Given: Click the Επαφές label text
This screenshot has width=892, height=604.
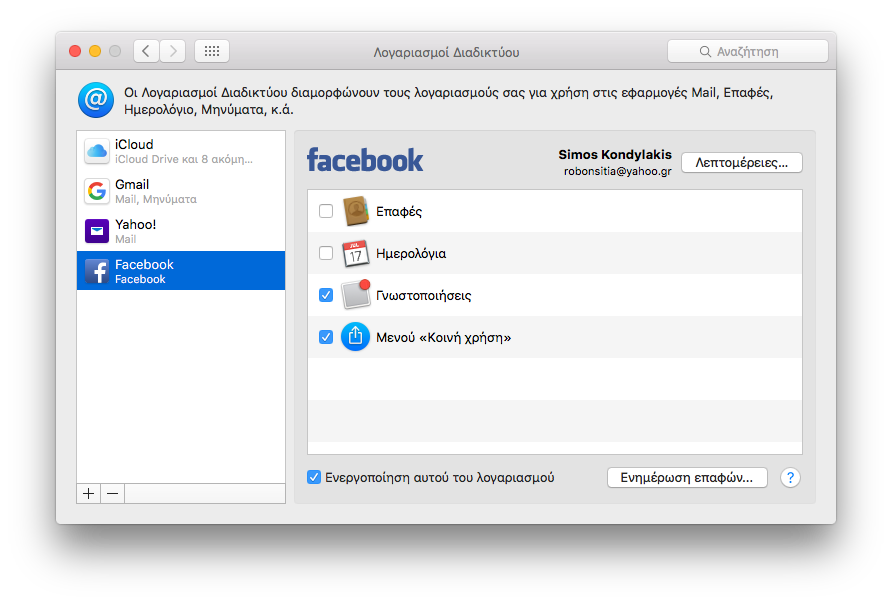Looking at the screenshot, I should [399, 212].
